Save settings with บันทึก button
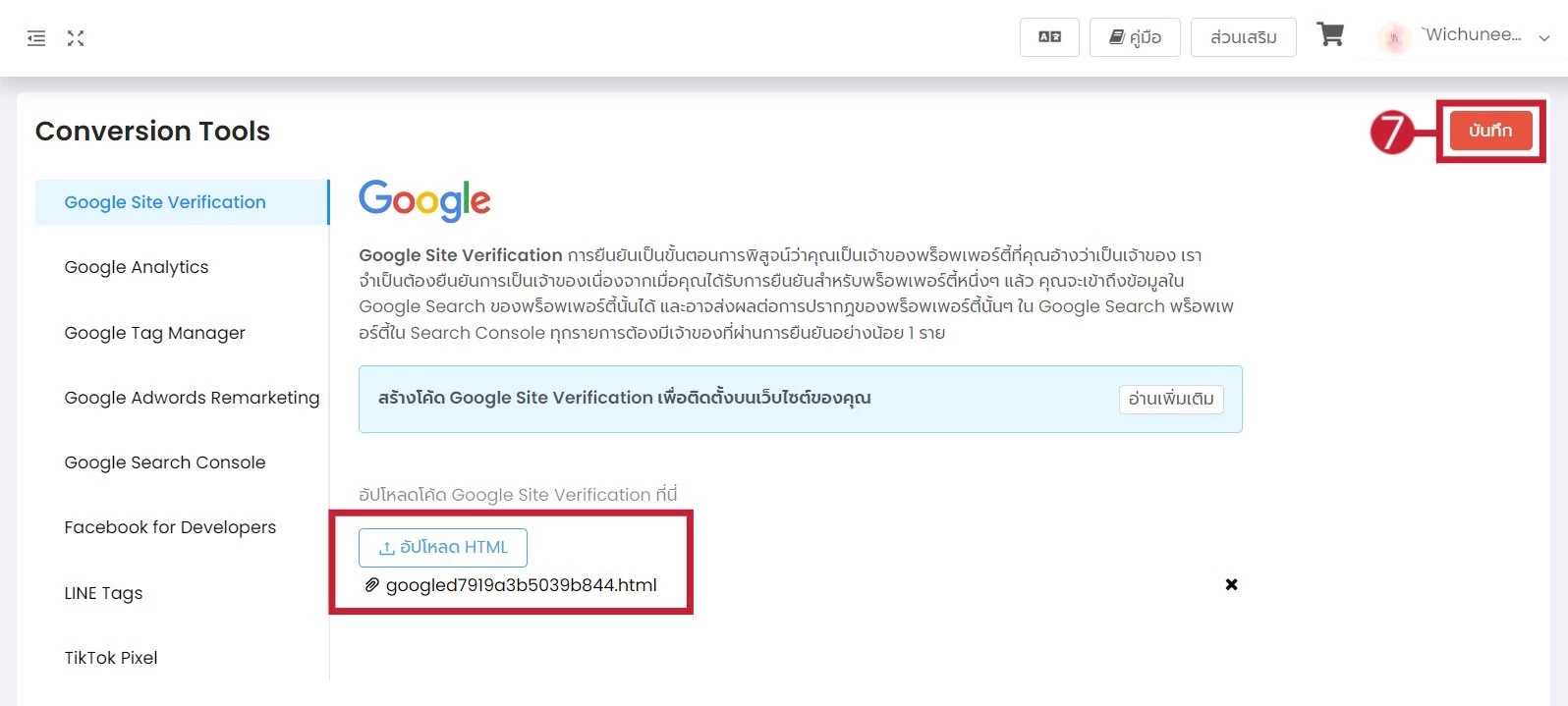1568x706 pixels. 1490,131
